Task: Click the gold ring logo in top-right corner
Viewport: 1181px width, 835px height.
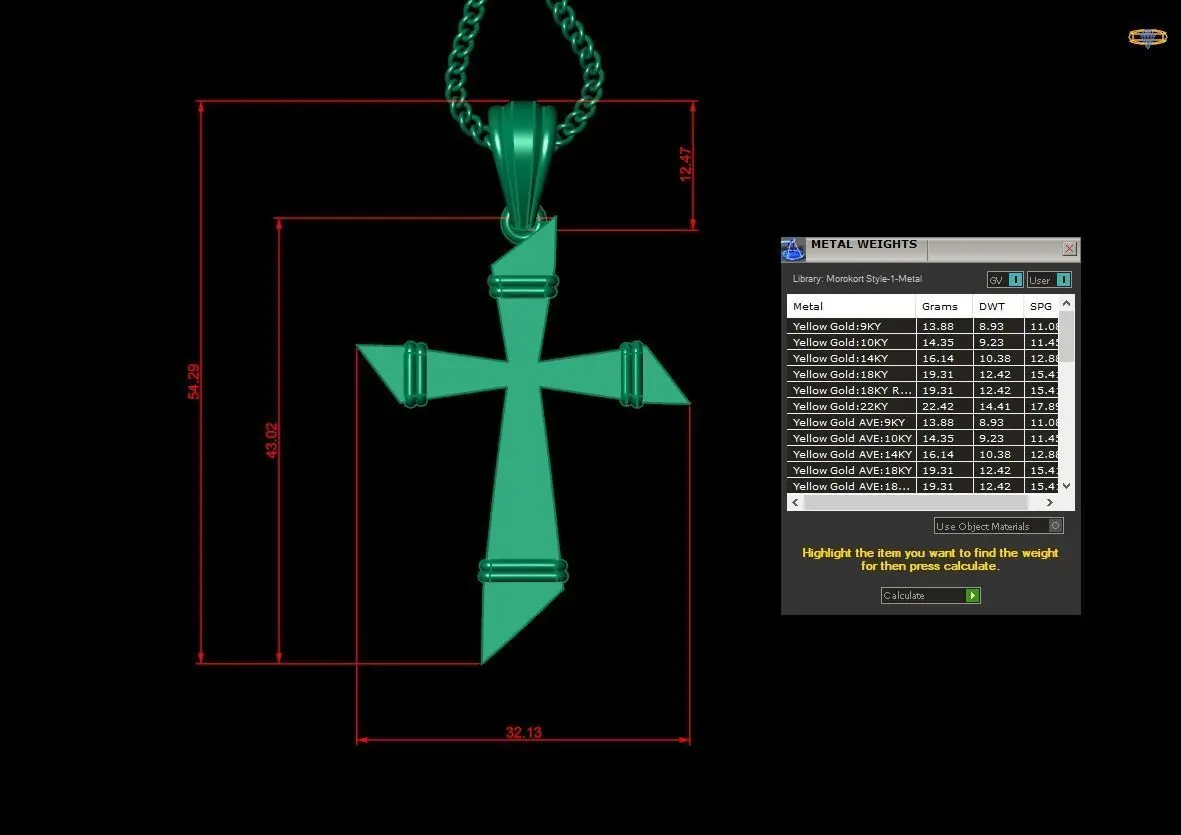Action: pyautogui.click(x=1147, y=37)
